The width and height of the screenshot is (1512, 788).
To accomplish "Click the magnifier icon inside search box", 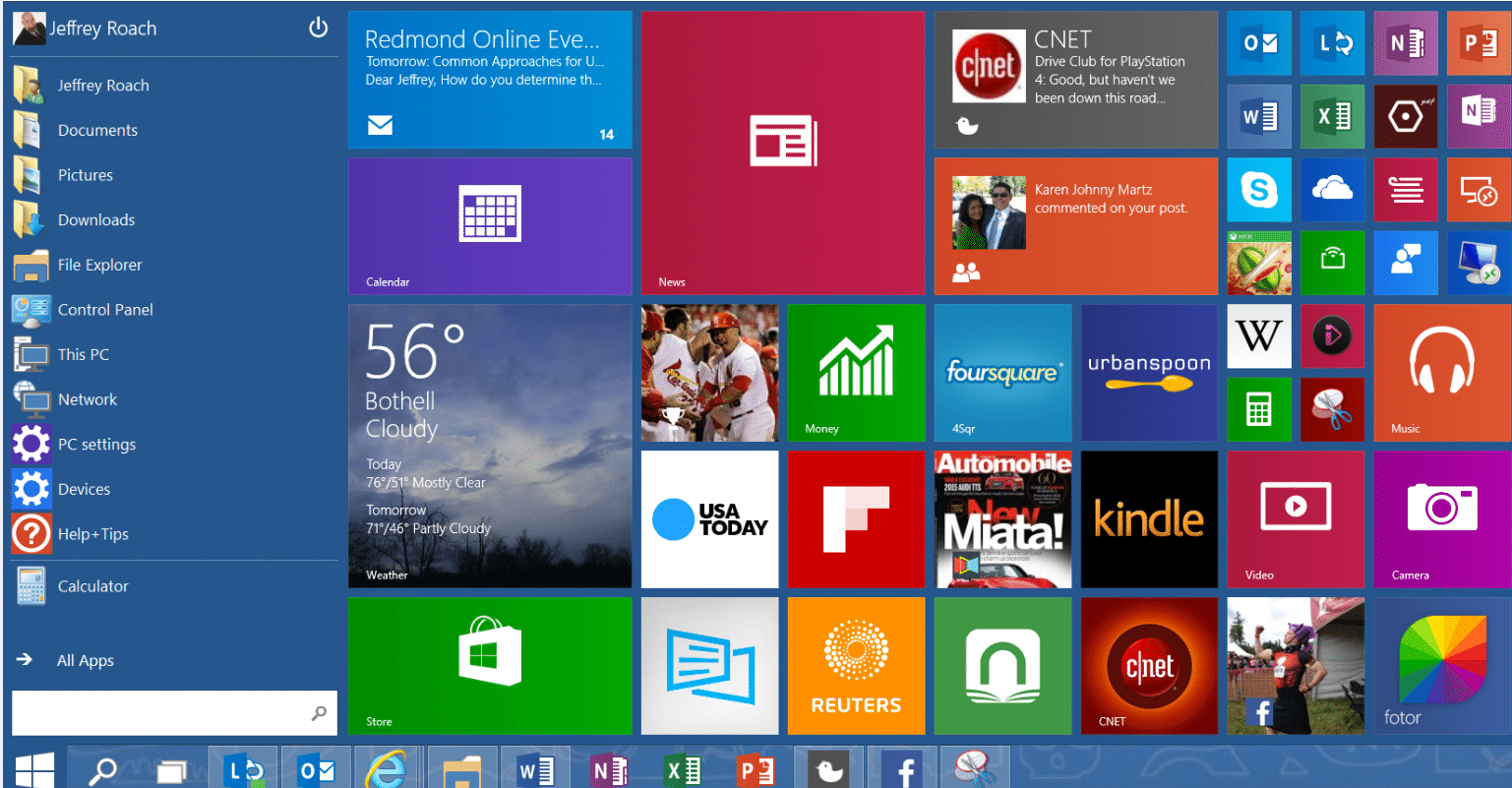I will point(319,713).
